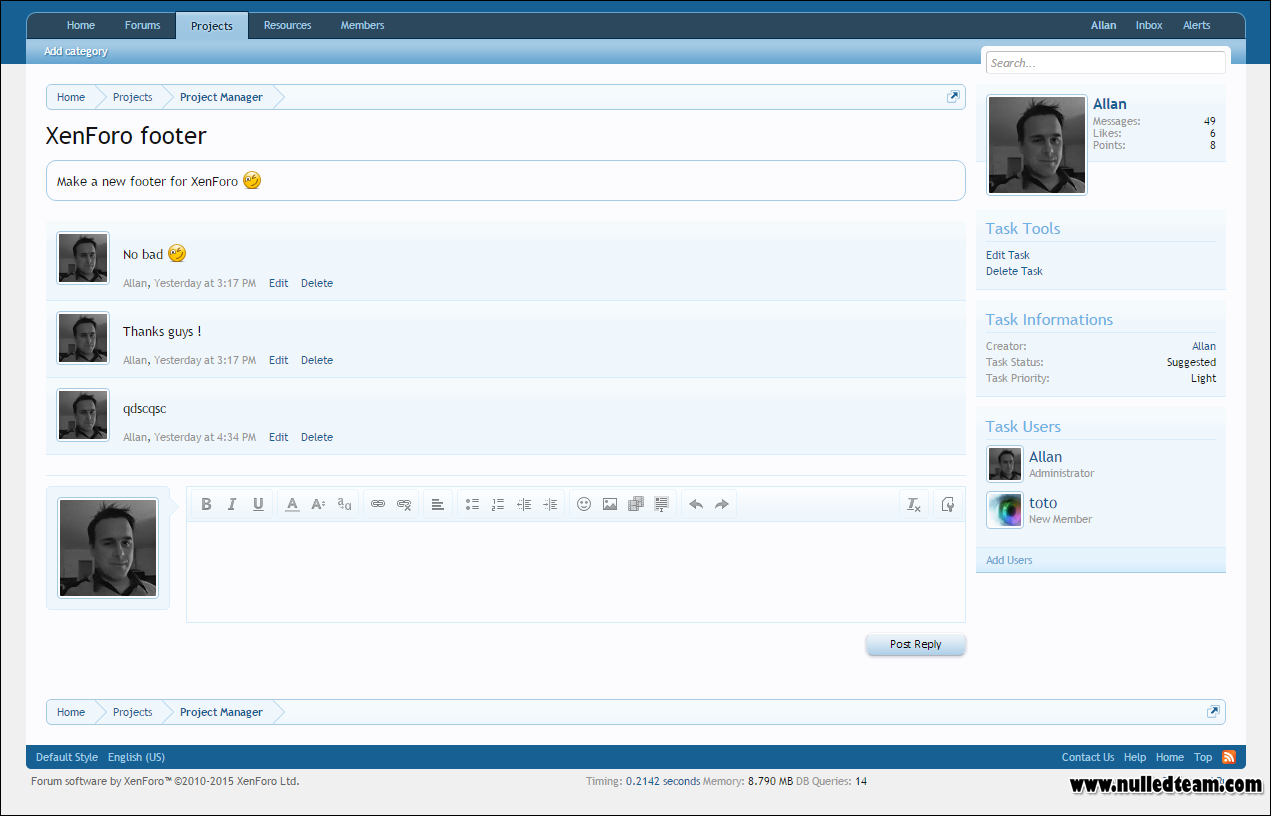
Task: Click the 'Forum software by XenForo' link
Action: (165, 781)
